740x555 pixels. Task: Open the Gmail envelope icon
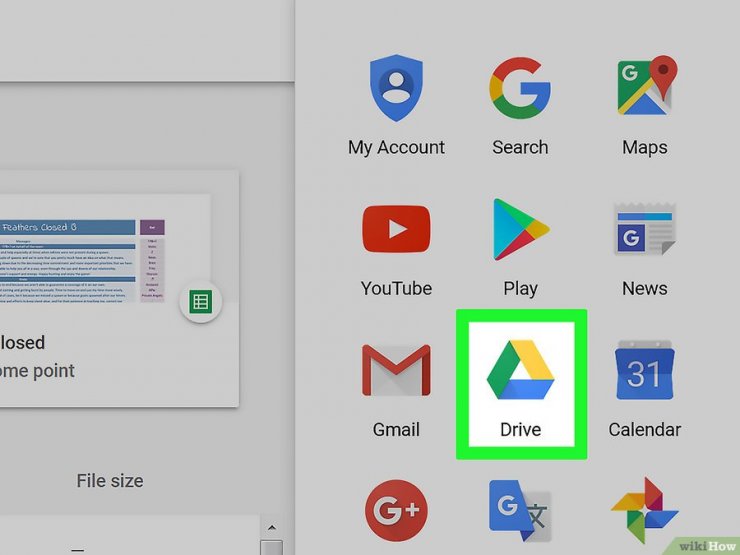coord(396,370)
